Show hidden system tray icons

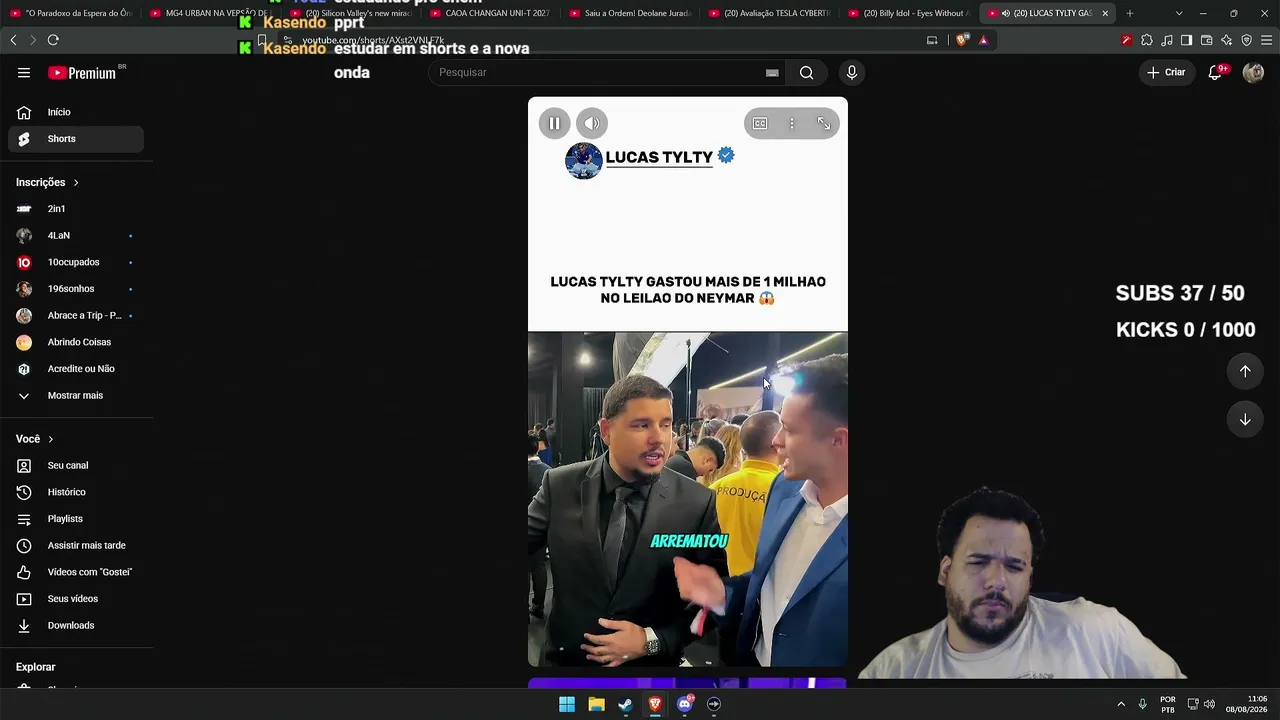[x=1121, y=704]
